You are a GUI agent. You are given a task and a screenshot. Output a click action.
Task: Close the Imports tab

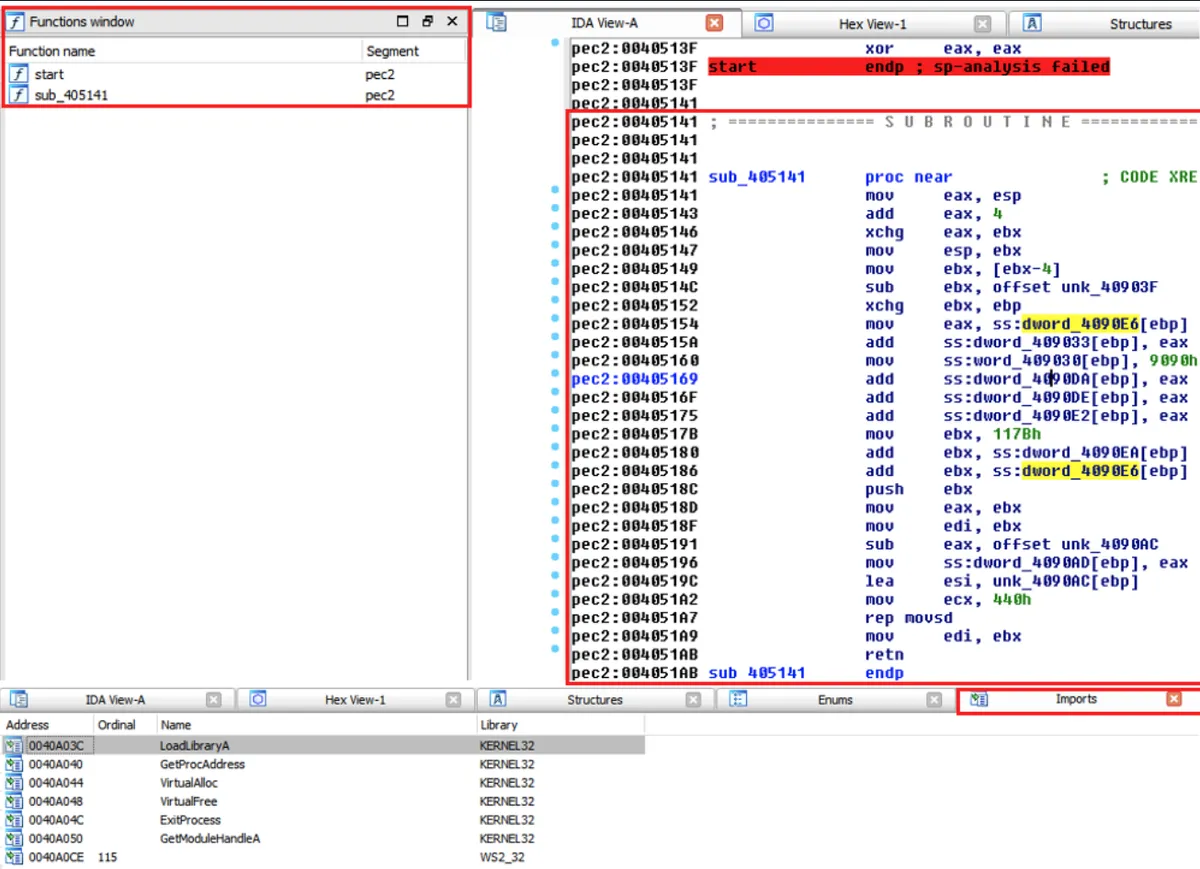click(x=1174, y=699)
